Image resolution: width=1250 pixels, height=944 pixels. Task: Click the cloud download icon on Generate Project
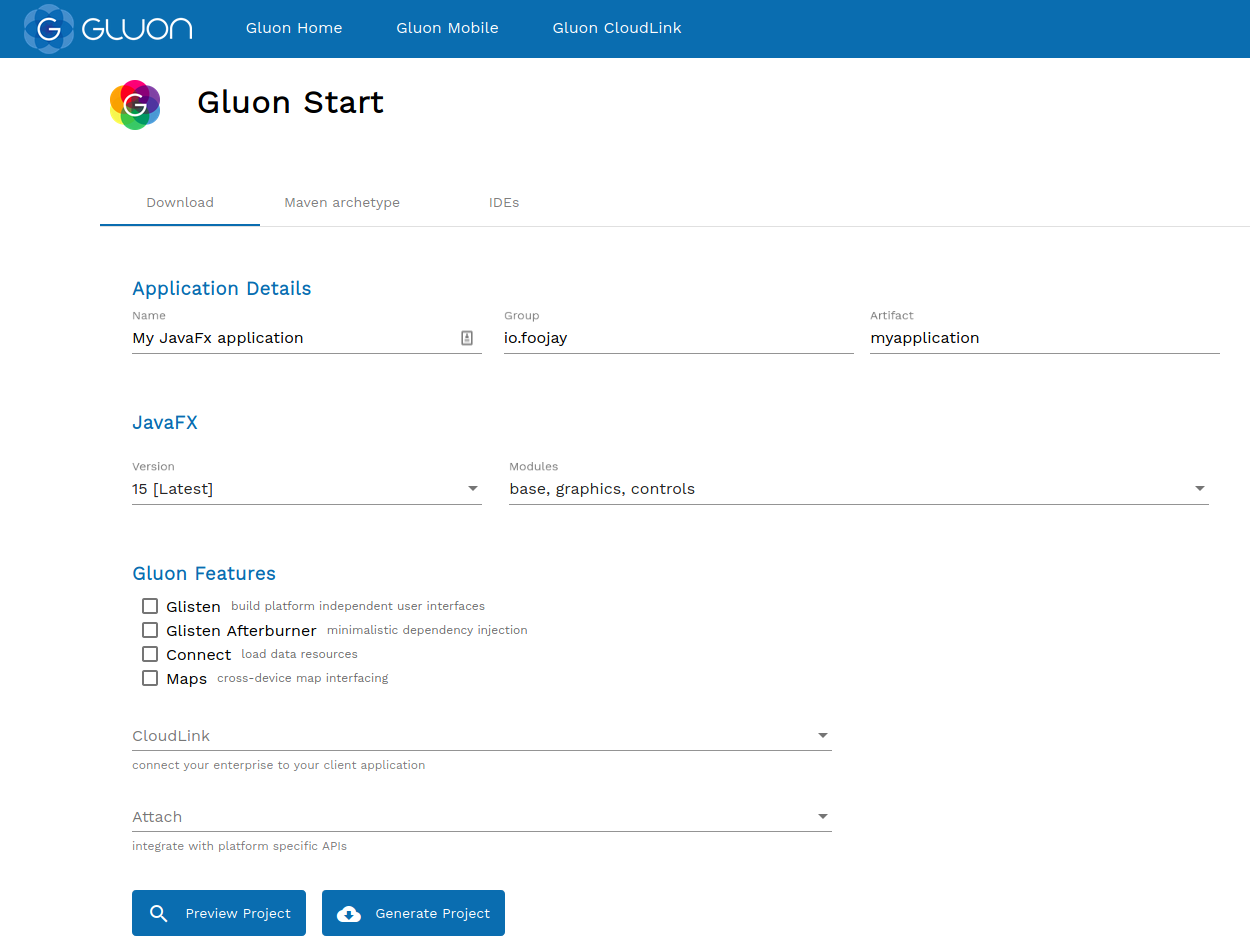tap(348, 913)
